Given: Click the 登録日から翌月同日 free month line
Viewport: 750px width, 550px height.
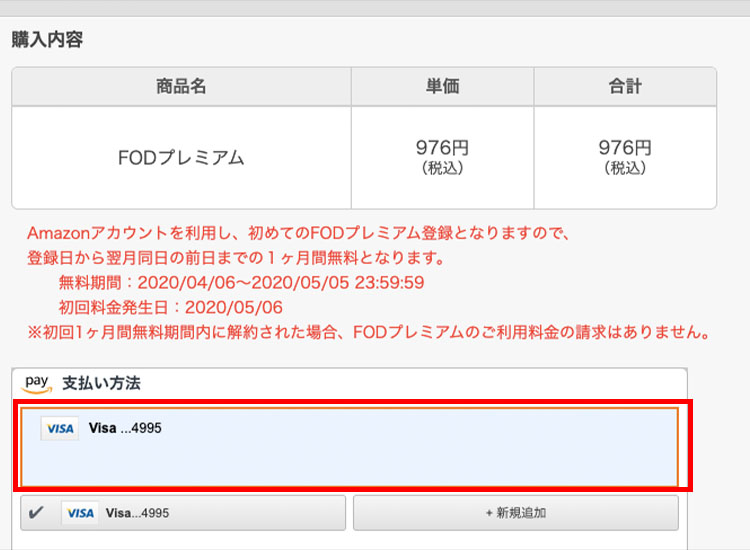Looking at the screenshot, I should coord(236,258).
